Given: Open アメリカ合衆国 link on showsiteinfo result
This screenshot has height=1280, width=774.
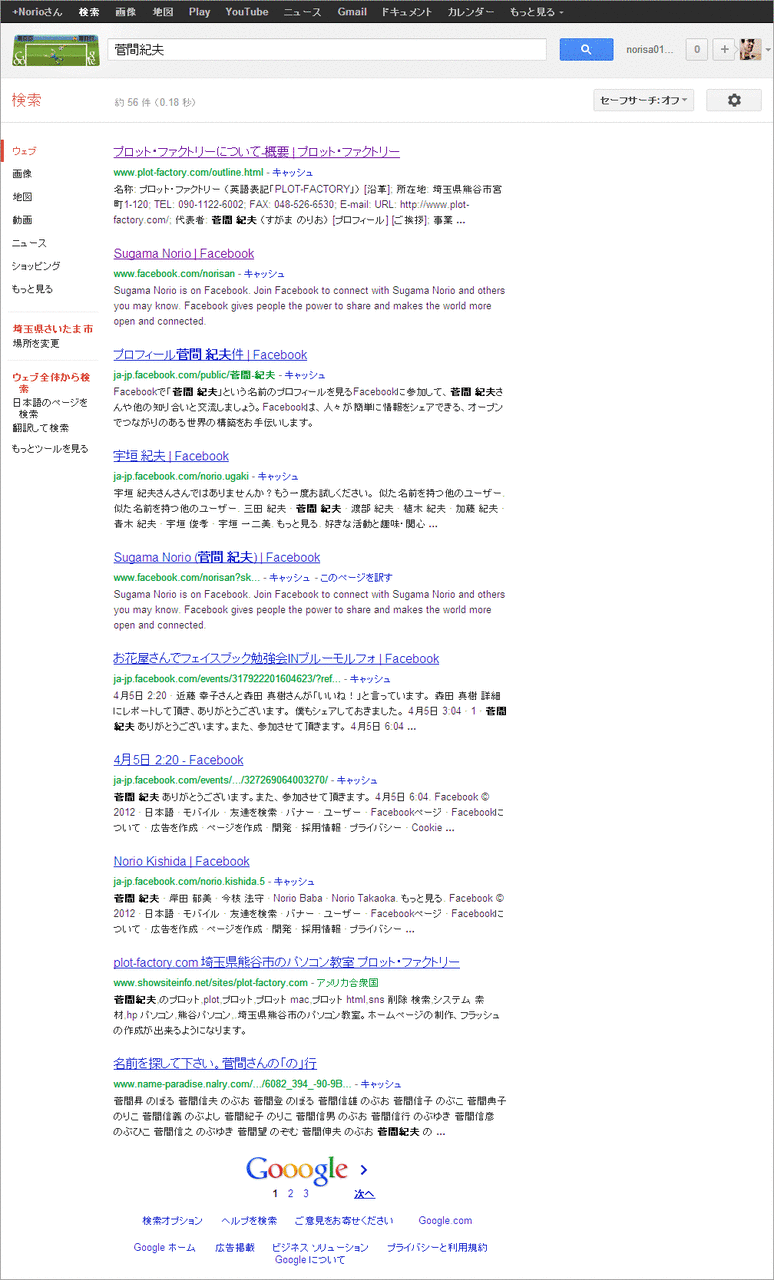Looking at the screenshot, I should click(x=347, y=982).
